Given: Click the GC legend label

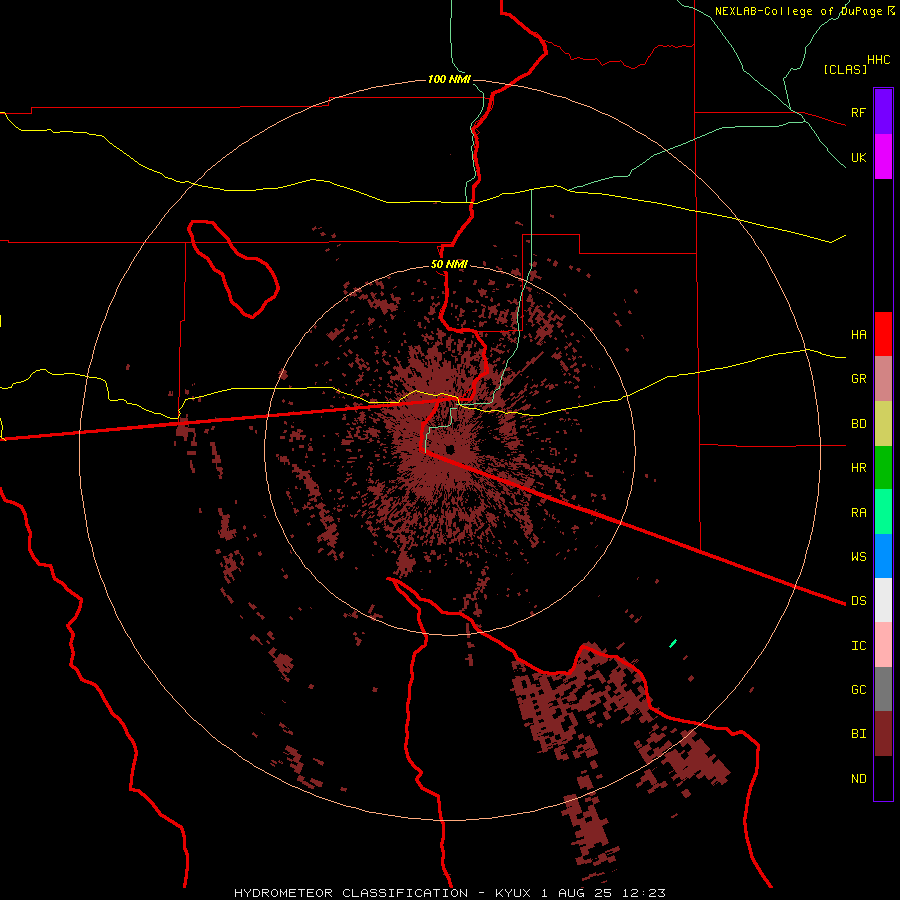Looking at the screenshot, I should point(858,689).
